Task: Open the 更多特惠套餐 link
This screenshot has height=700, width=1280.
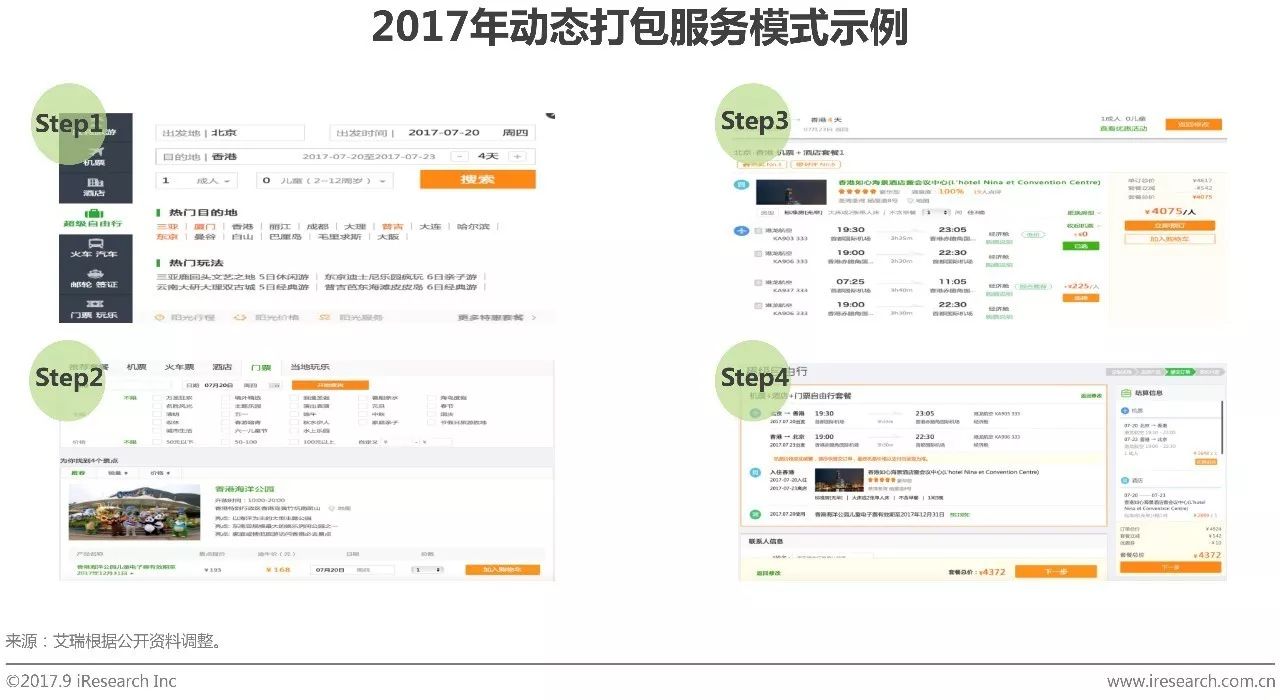Action: 496,318
